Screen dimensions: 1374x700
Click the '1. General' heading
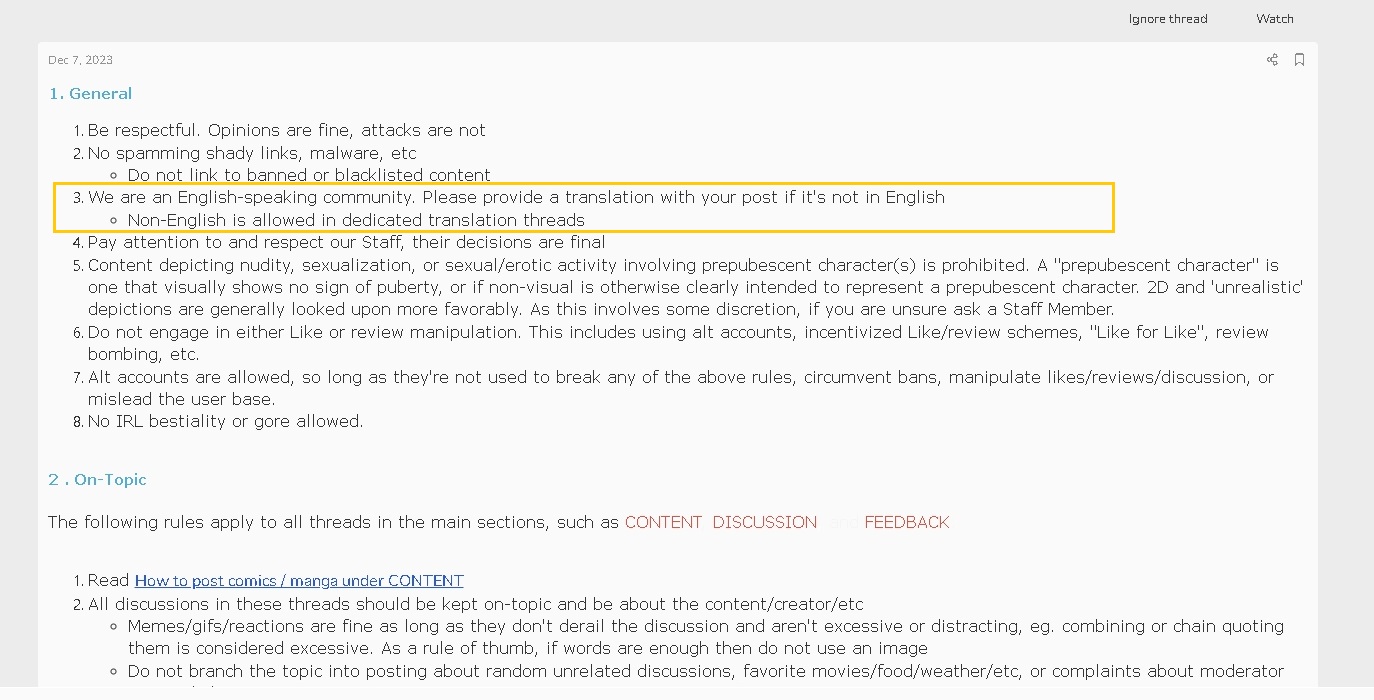pyautogui.click(x=90, y=94)
